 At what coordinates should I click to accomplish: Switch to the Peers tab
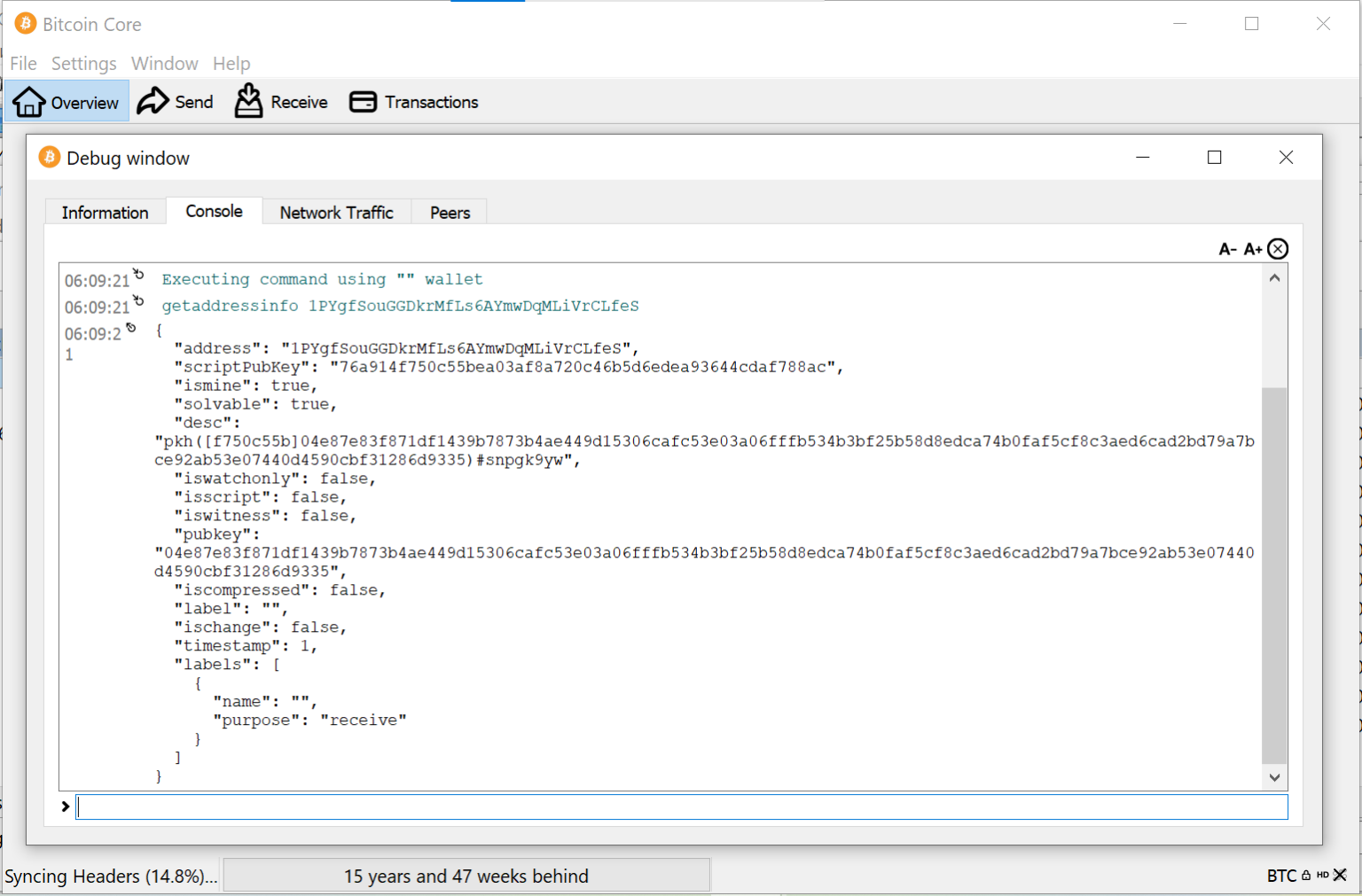point(450,212)
